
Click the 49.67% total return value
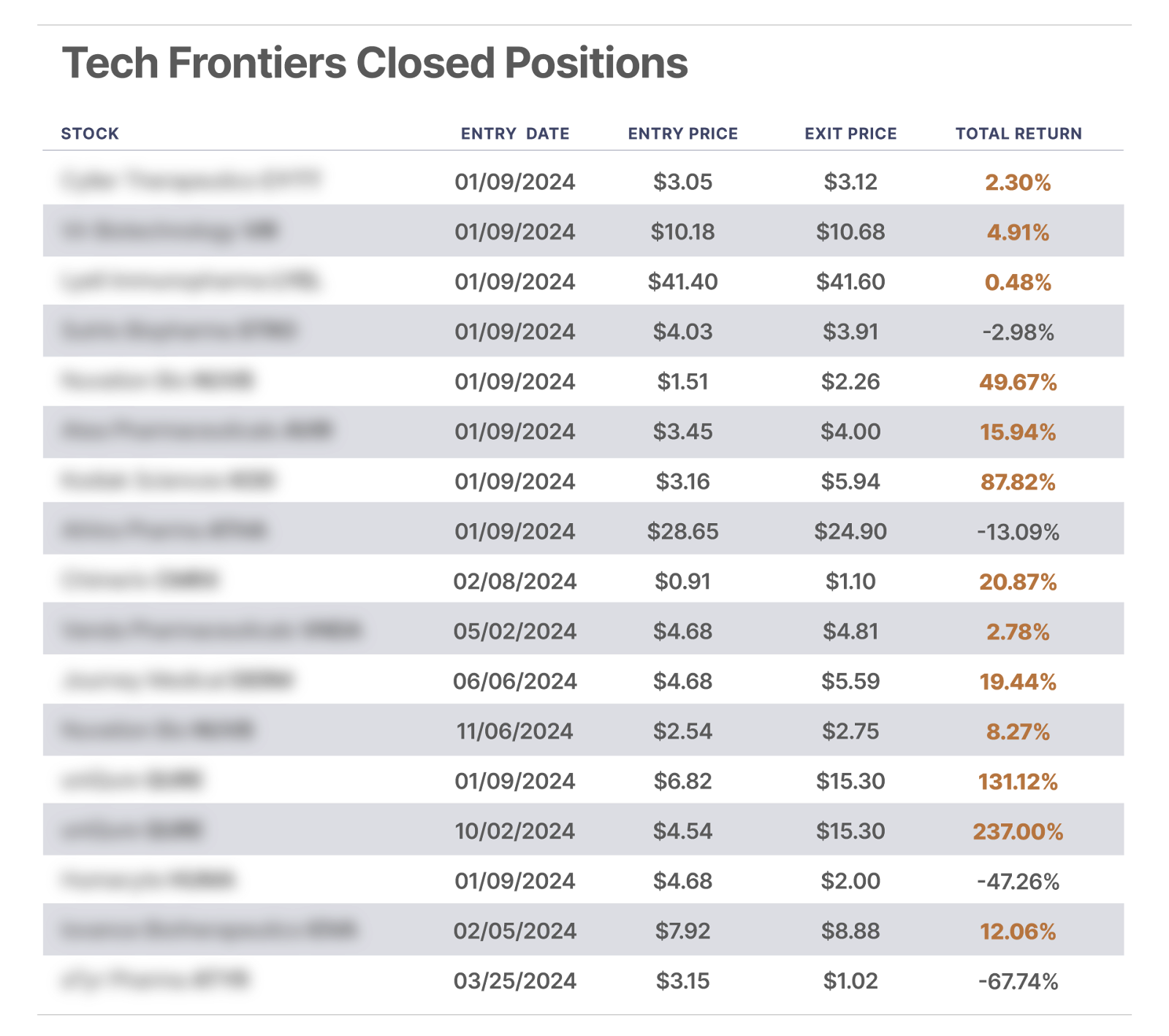[x=1018, y=382]
